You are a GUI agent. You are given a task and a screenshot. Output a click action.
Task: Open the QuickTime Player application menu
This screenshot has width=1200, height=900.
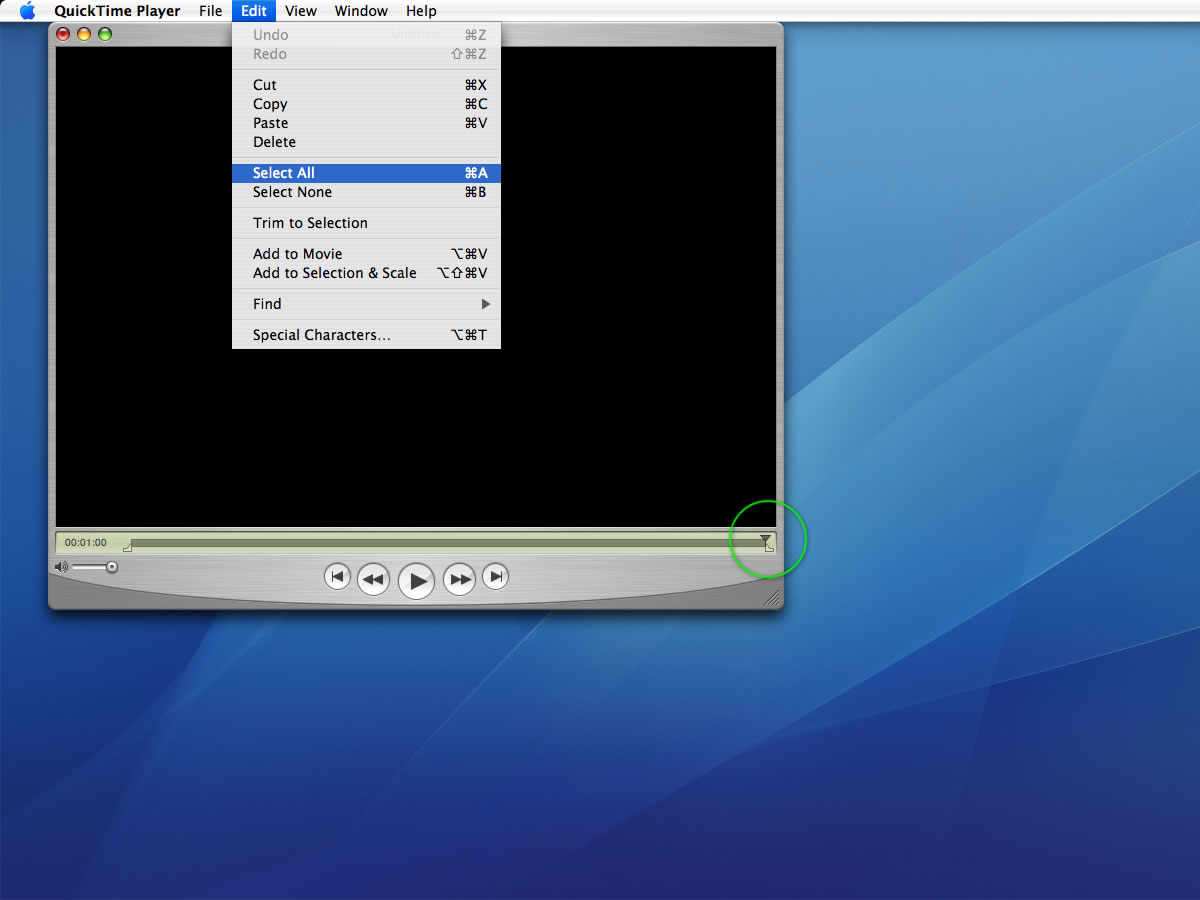click(117, 11)
